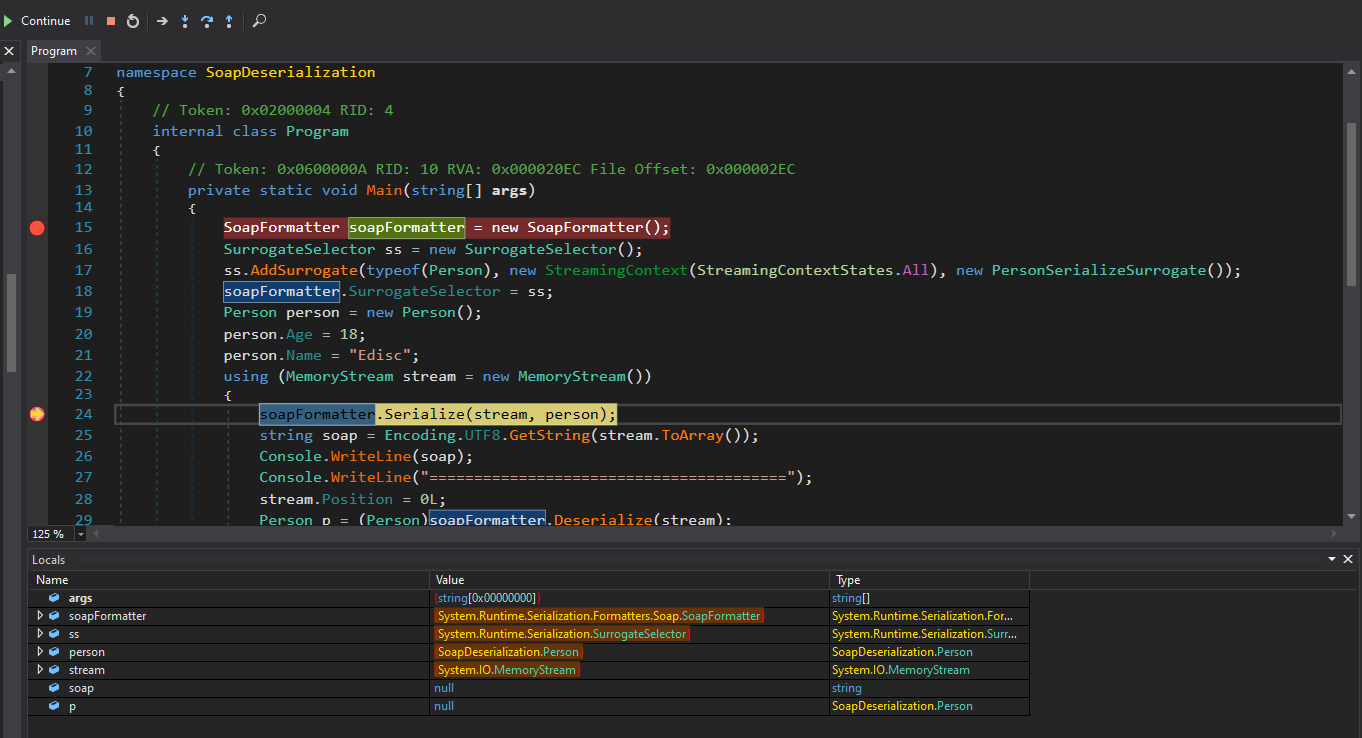Click the null value of p

coord(444,706)
